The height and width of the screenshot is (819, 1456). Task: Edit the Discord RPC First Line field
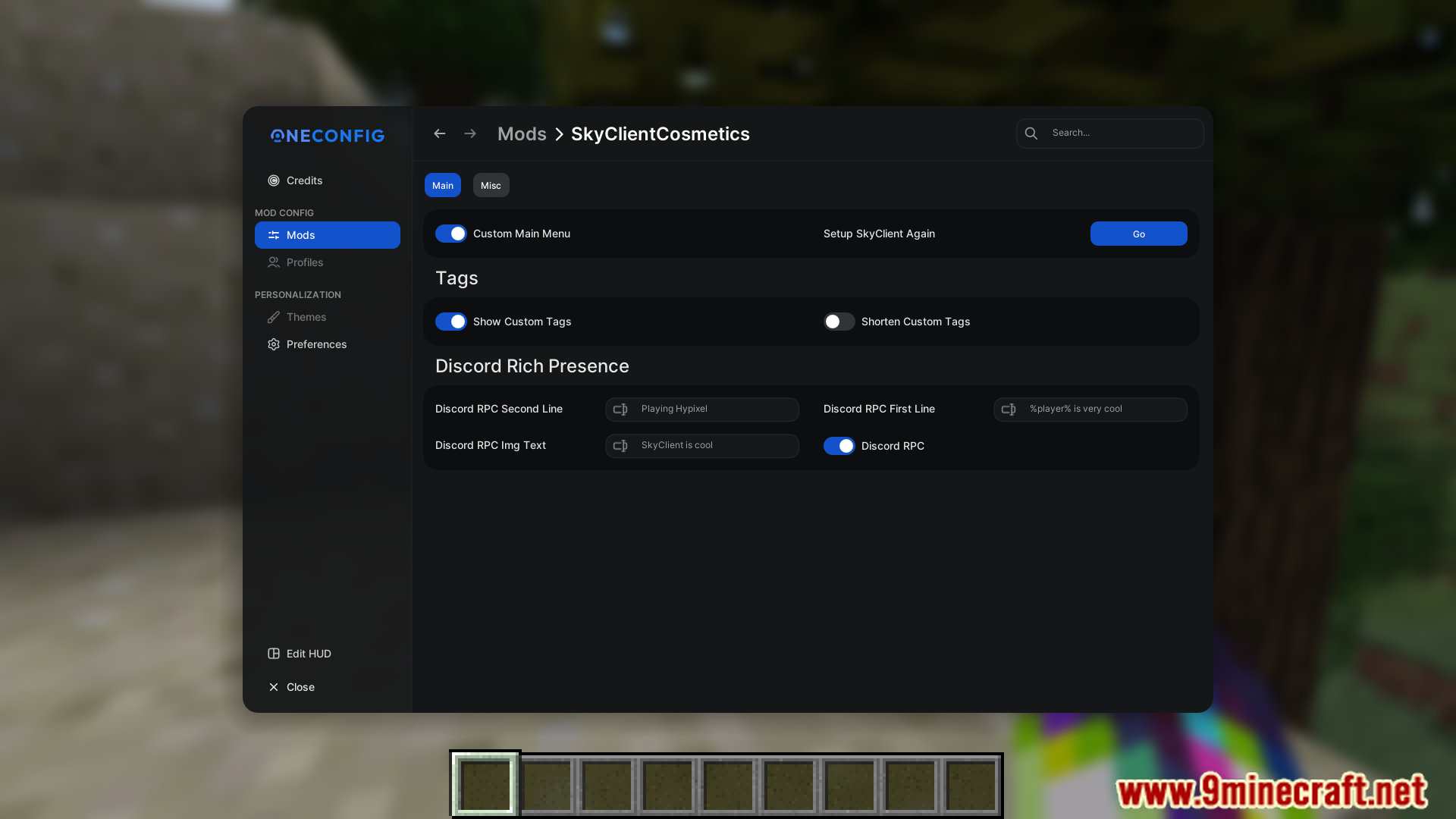click(1090, 409)
